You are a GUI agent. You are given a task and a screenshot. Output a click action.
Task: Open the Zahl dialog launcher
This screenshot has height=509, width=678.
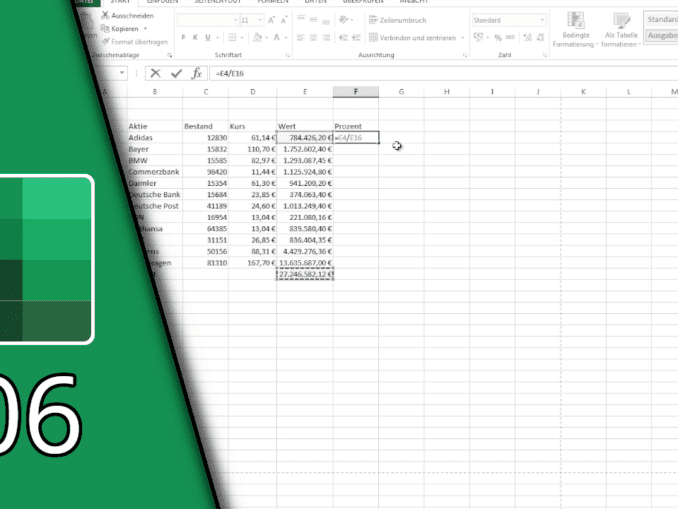(544, 55)
